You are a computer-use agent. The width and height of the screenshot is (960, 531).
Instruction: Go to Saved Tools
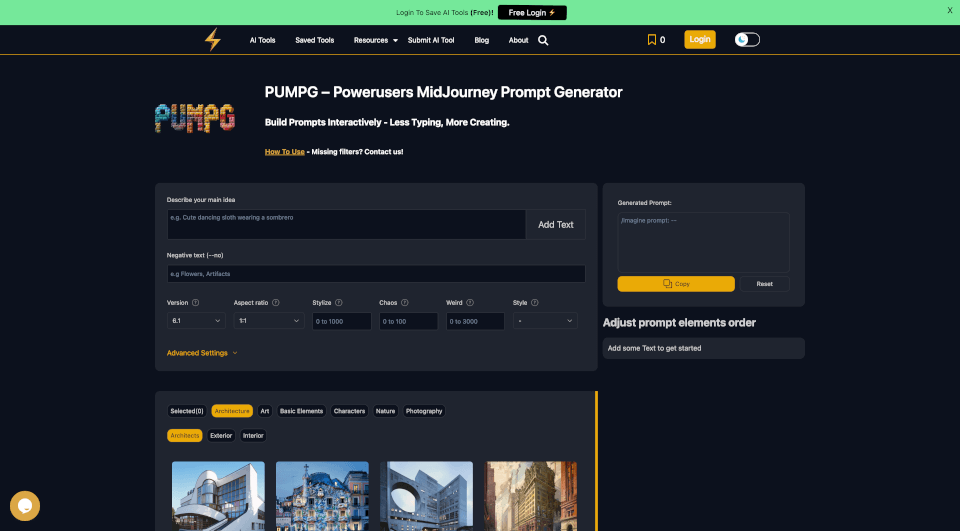[315, 40]
